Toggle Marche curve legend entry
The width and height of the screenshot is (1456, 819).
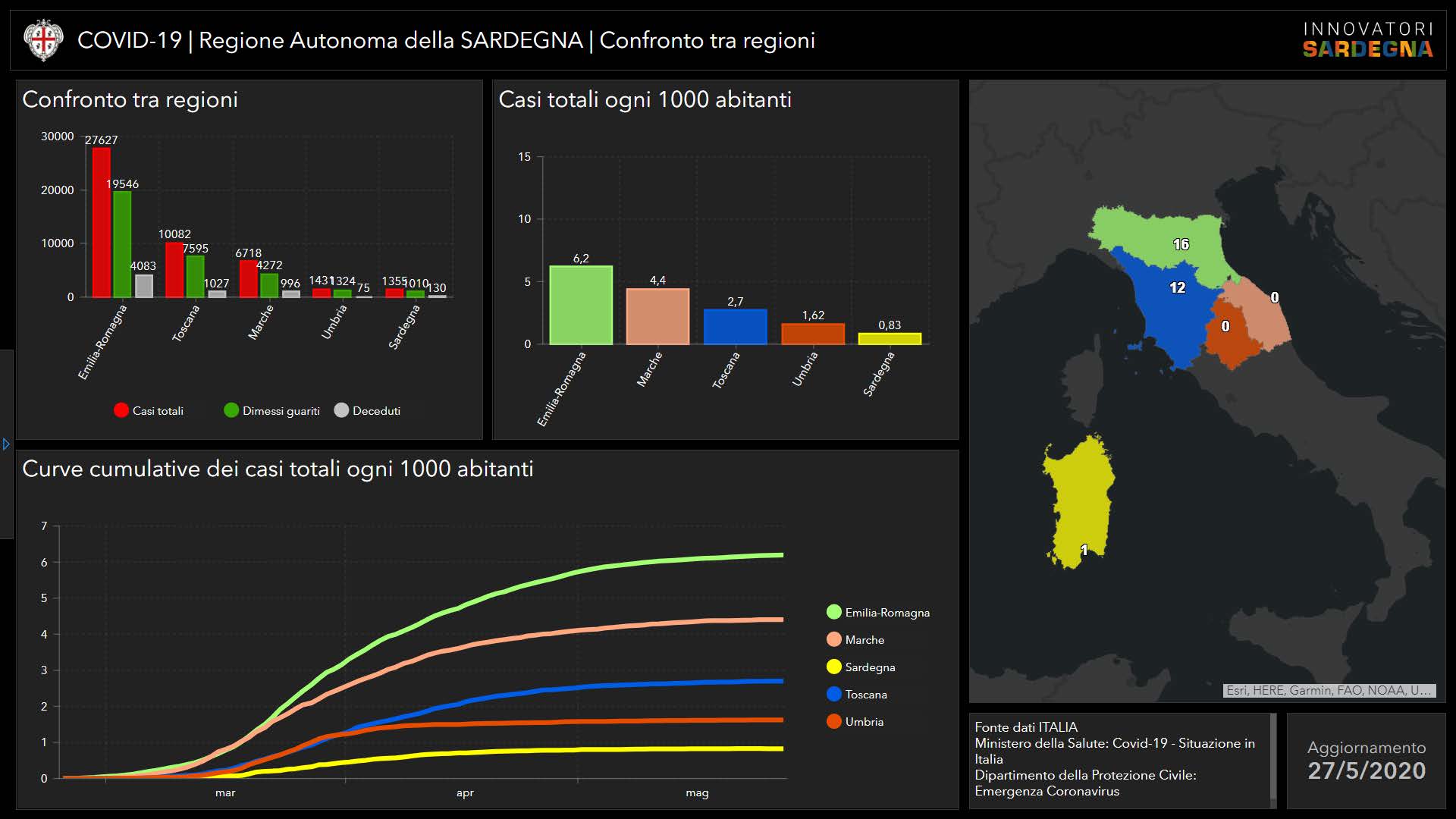point(855,639)
